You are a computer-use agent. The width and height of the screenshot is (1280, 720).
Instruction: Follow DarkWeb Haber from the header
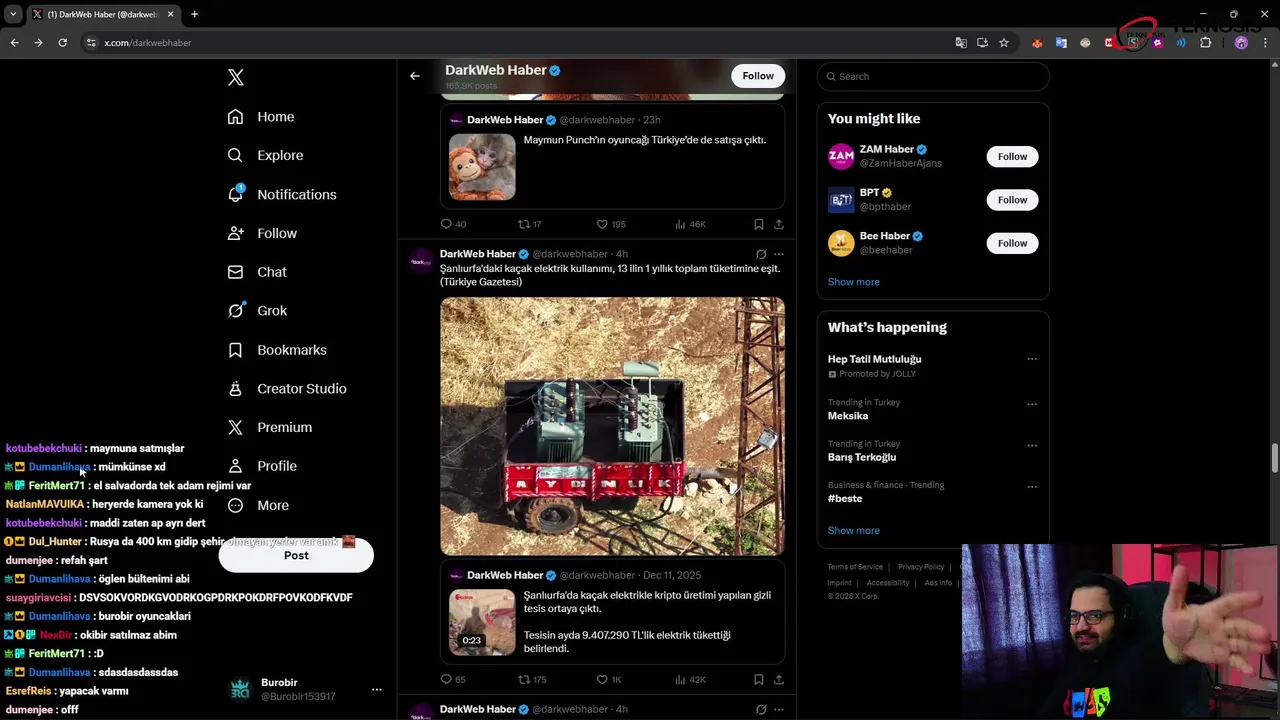pos(758,76)
